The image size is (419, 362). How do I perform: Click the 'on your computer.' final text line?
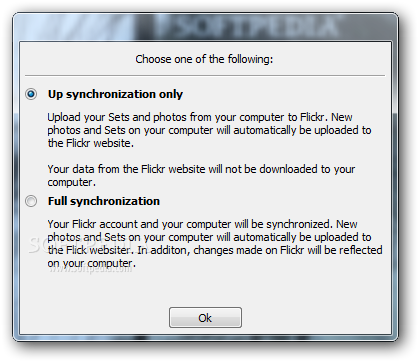point(91,263)
